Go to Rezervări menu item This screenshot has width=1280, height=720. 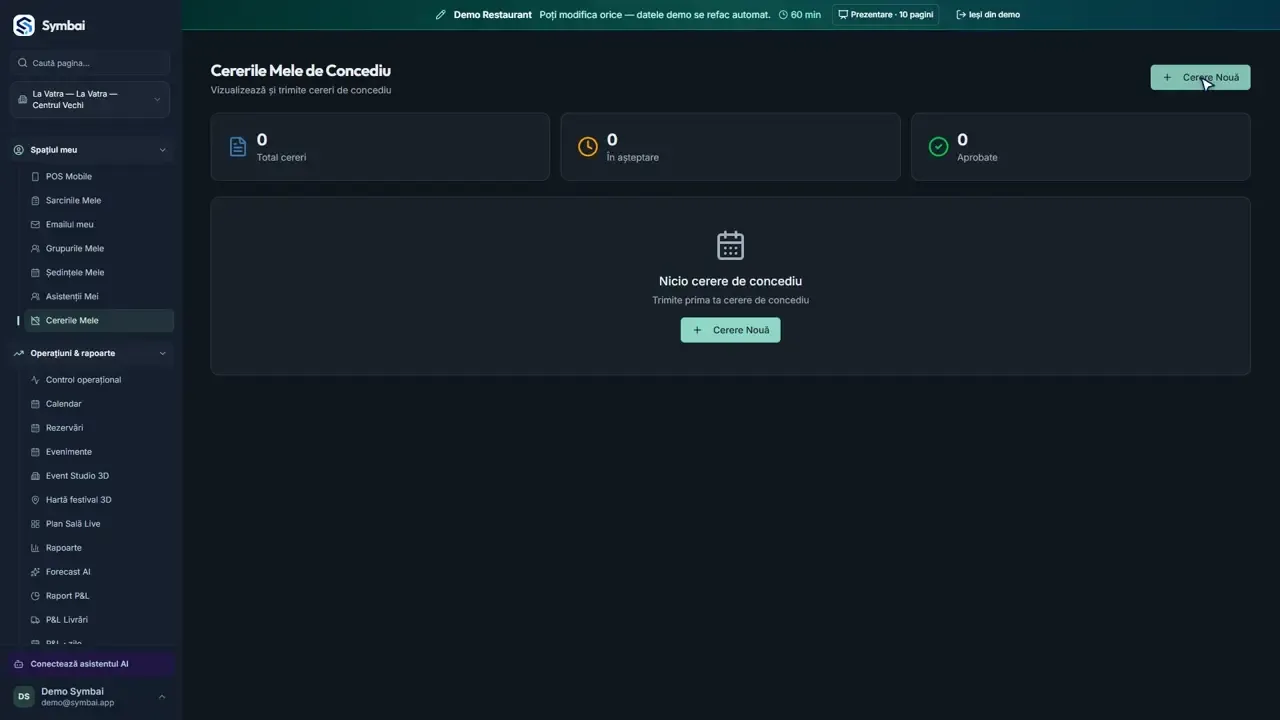coord(99,428)
